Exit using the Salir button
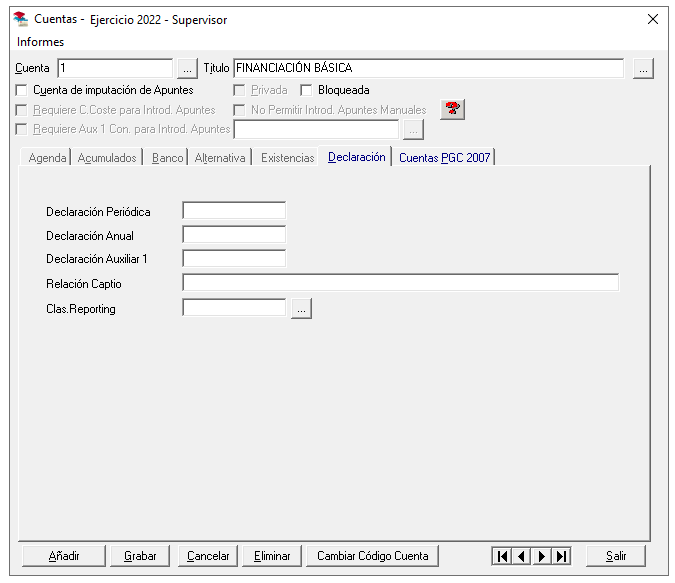This screenshot has height=583, width=675. 615,556
